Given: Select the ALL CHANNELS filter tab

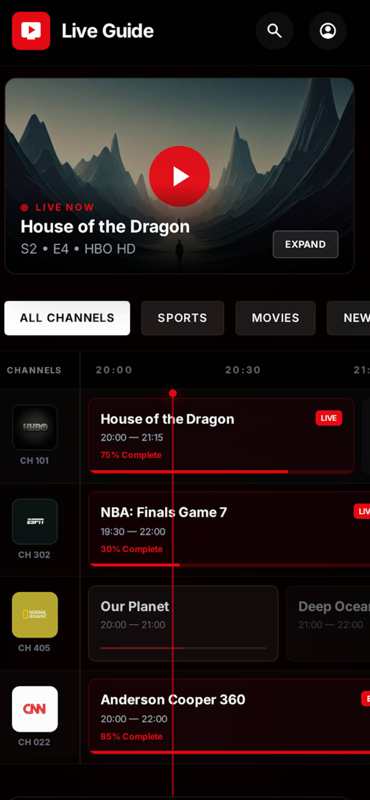Looking at the screenshot, I should (x=67, y=318).
